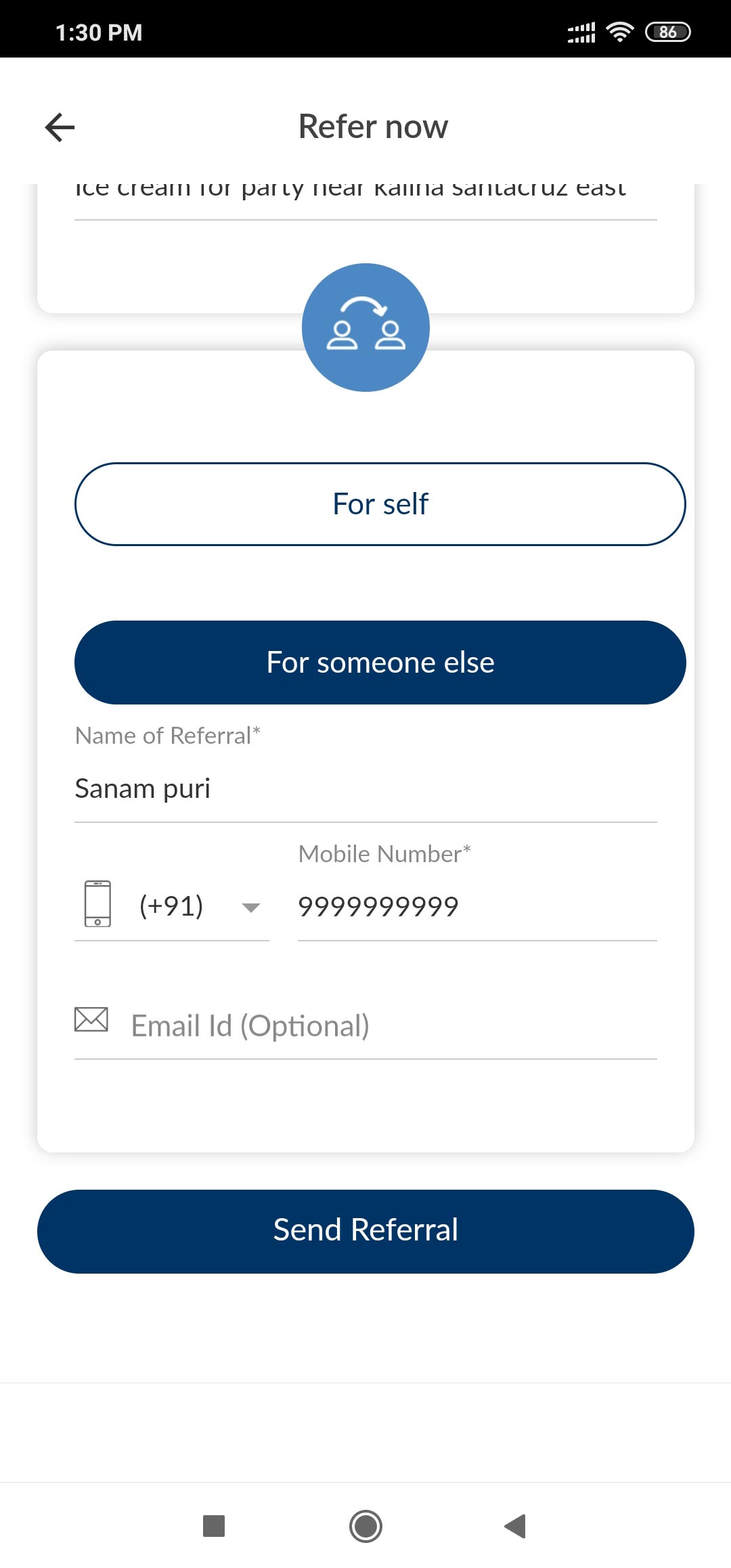Screen dimensions: 731x1568
Task: Select the For someone else referral option
Action: click(x=380, y=663)
